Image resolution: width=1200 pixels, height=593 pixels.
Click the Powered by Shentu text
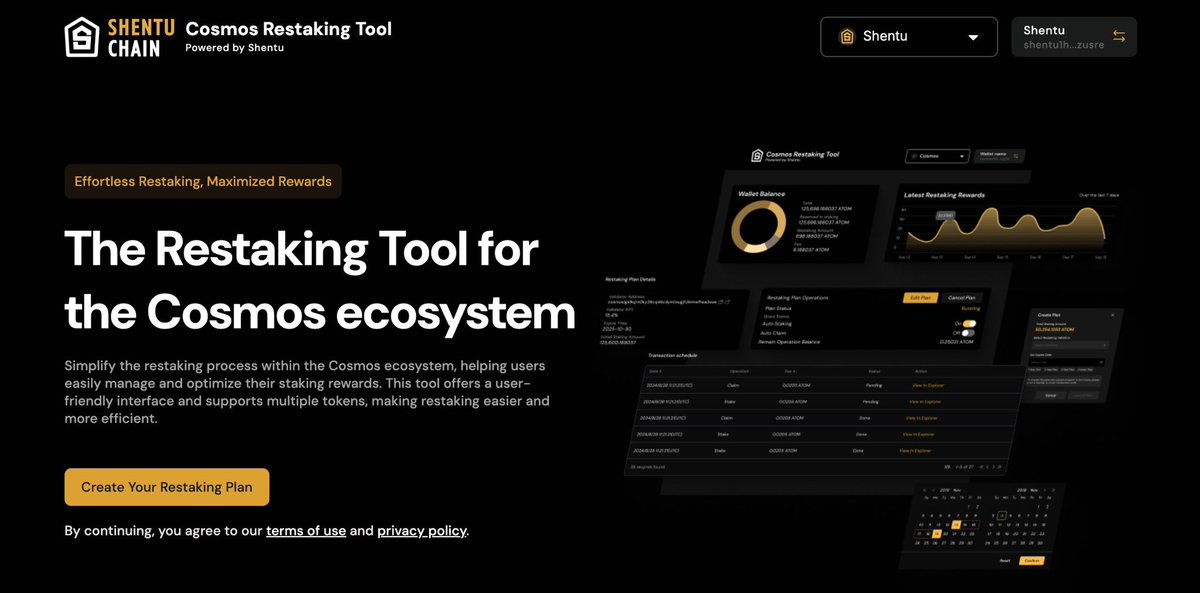tap(235, 48)
